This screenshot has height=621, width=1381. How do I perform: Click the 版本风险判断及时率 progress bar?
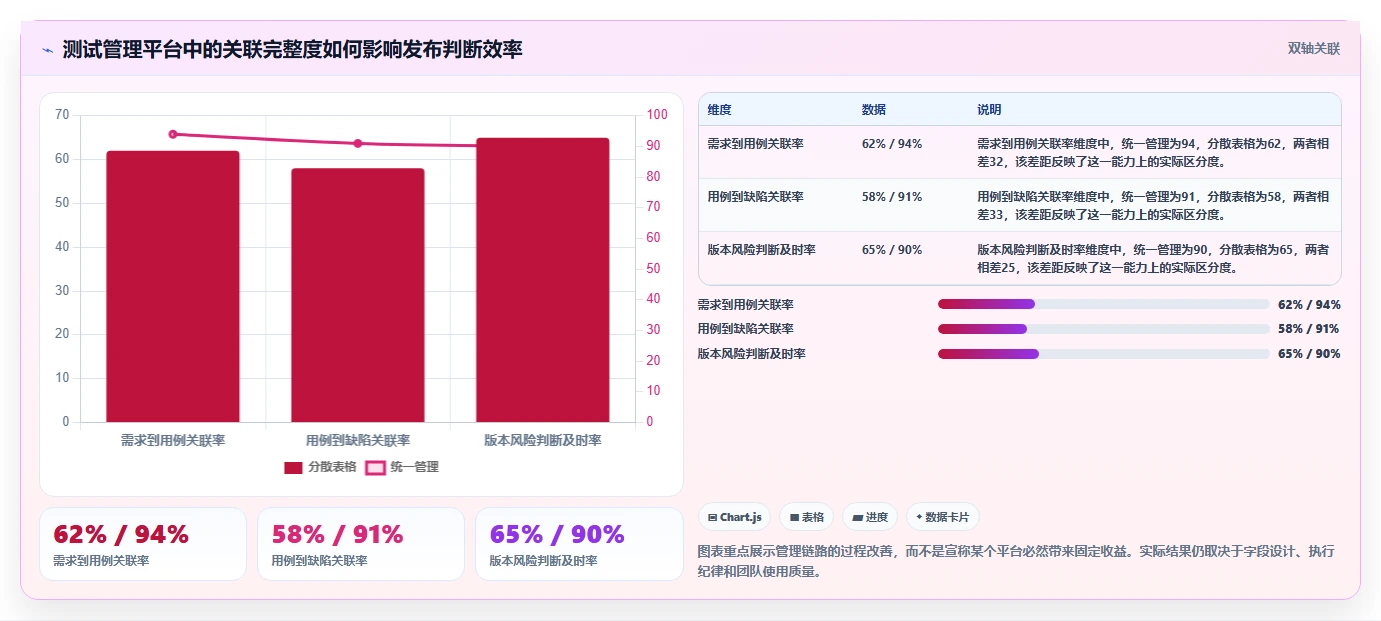(1103, 354)
